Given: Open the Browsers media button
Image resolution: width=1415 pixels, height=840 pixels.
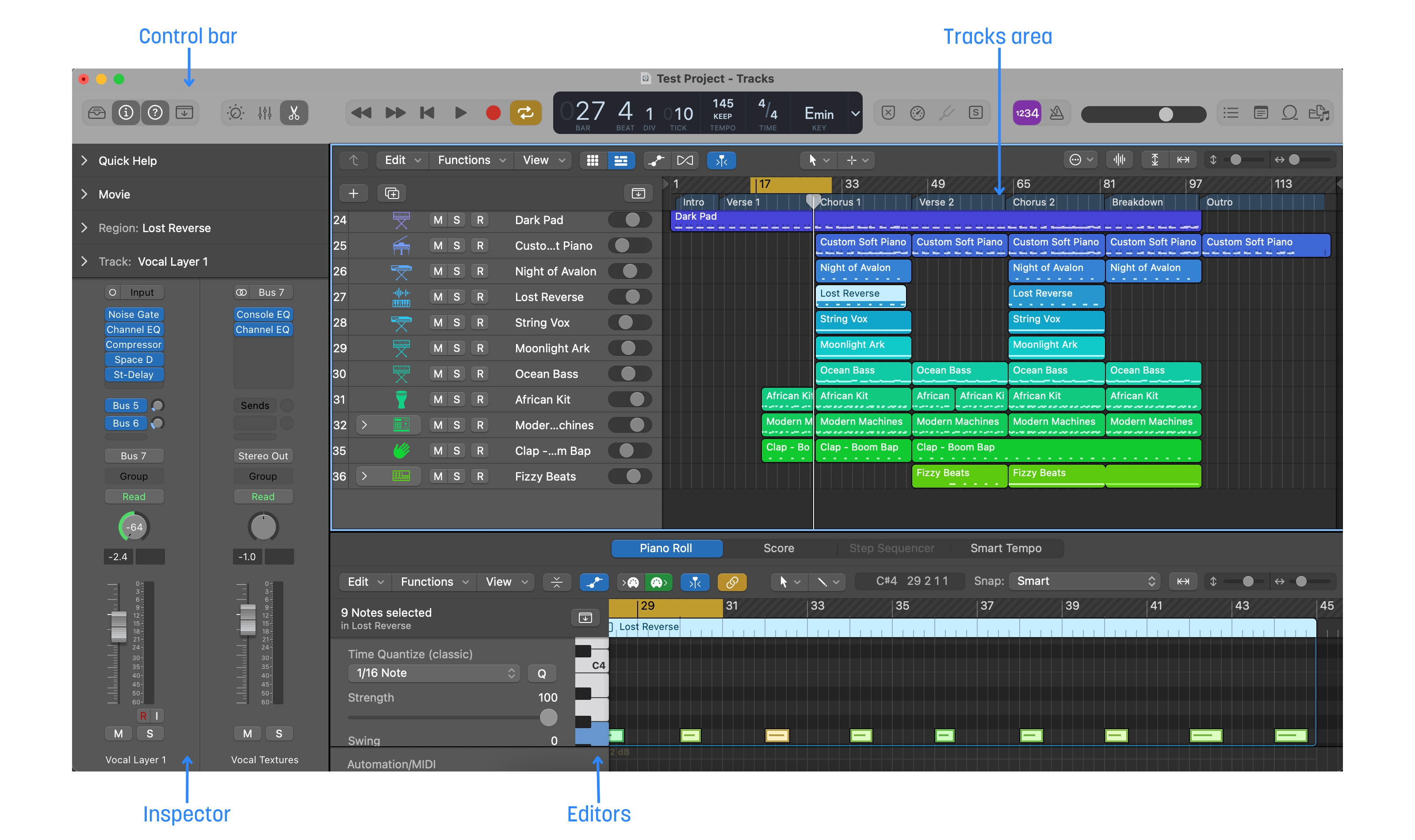Looking at the screenshot, I should 1319,113.
